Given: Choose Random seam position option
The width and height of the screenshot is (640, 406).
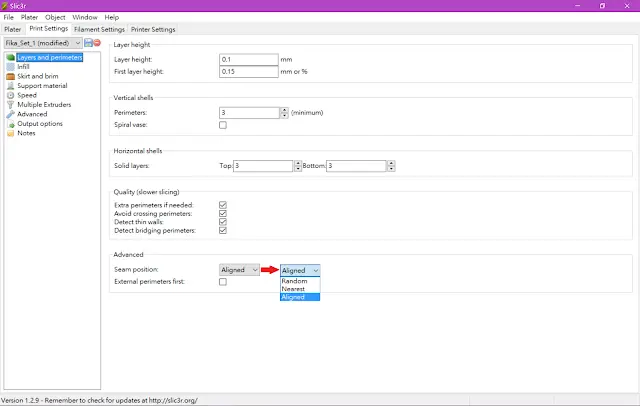Looking at the screenshot, I should 300,281.
